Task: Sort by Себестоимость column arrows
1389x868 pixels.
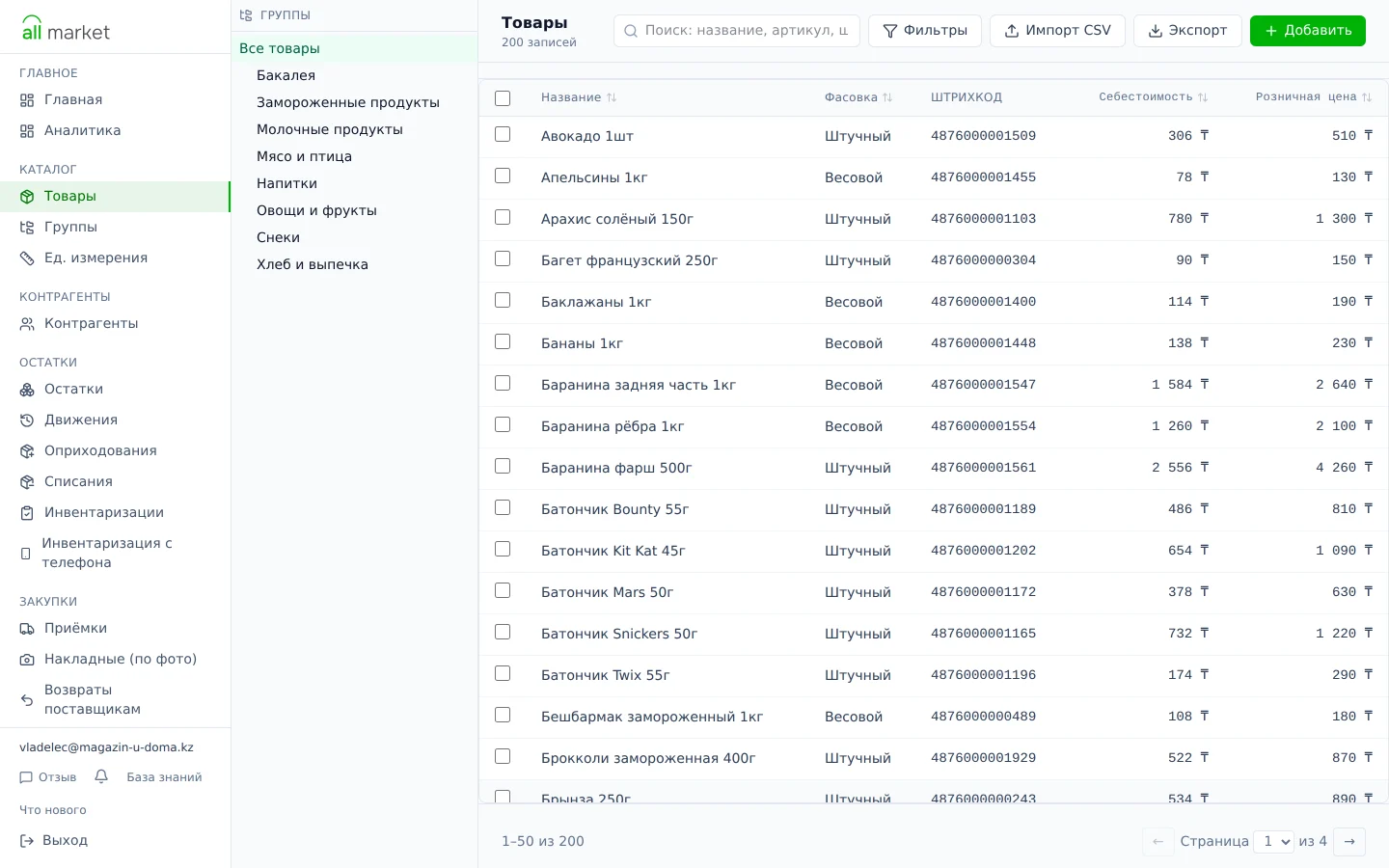Action: (1203, 97)
